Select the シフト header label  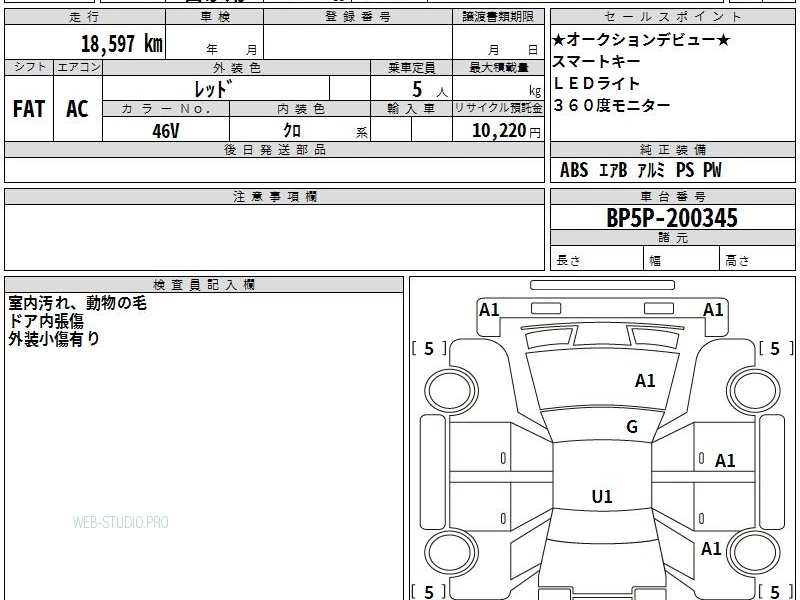[x=29, y=67]
